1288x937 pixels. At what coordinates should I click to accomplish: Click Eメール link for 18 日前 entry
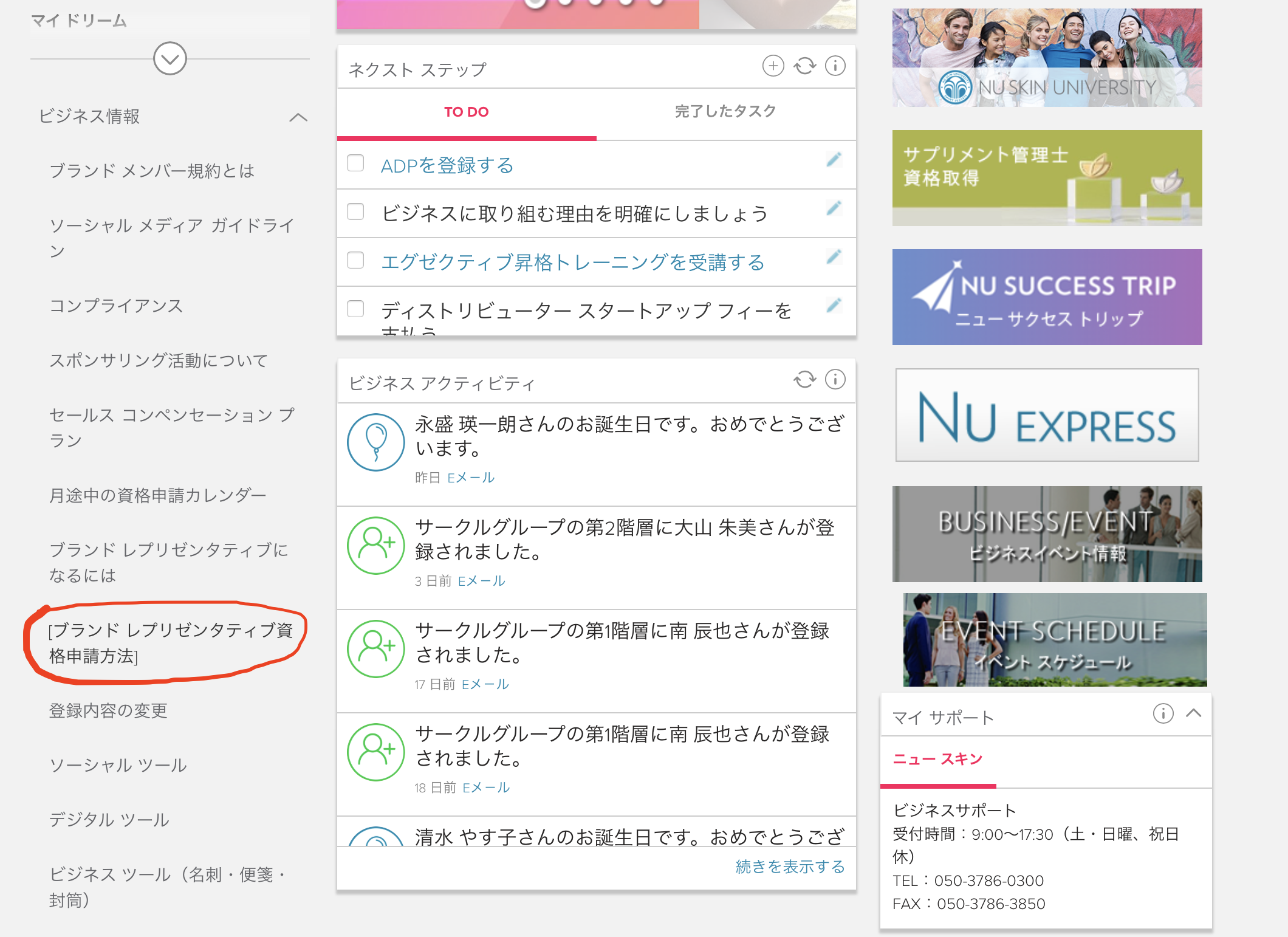tap(486, 788)
